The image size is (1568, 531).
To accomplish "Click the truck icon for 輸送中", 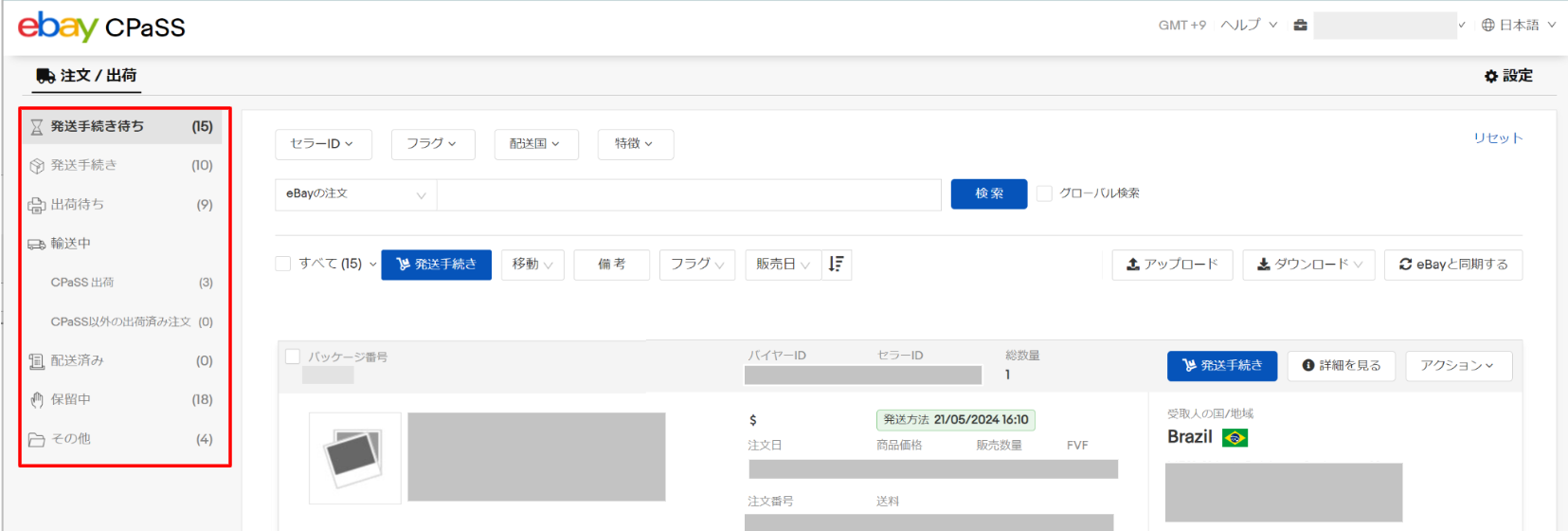I will pyautogui.click(x=37, y=245).
